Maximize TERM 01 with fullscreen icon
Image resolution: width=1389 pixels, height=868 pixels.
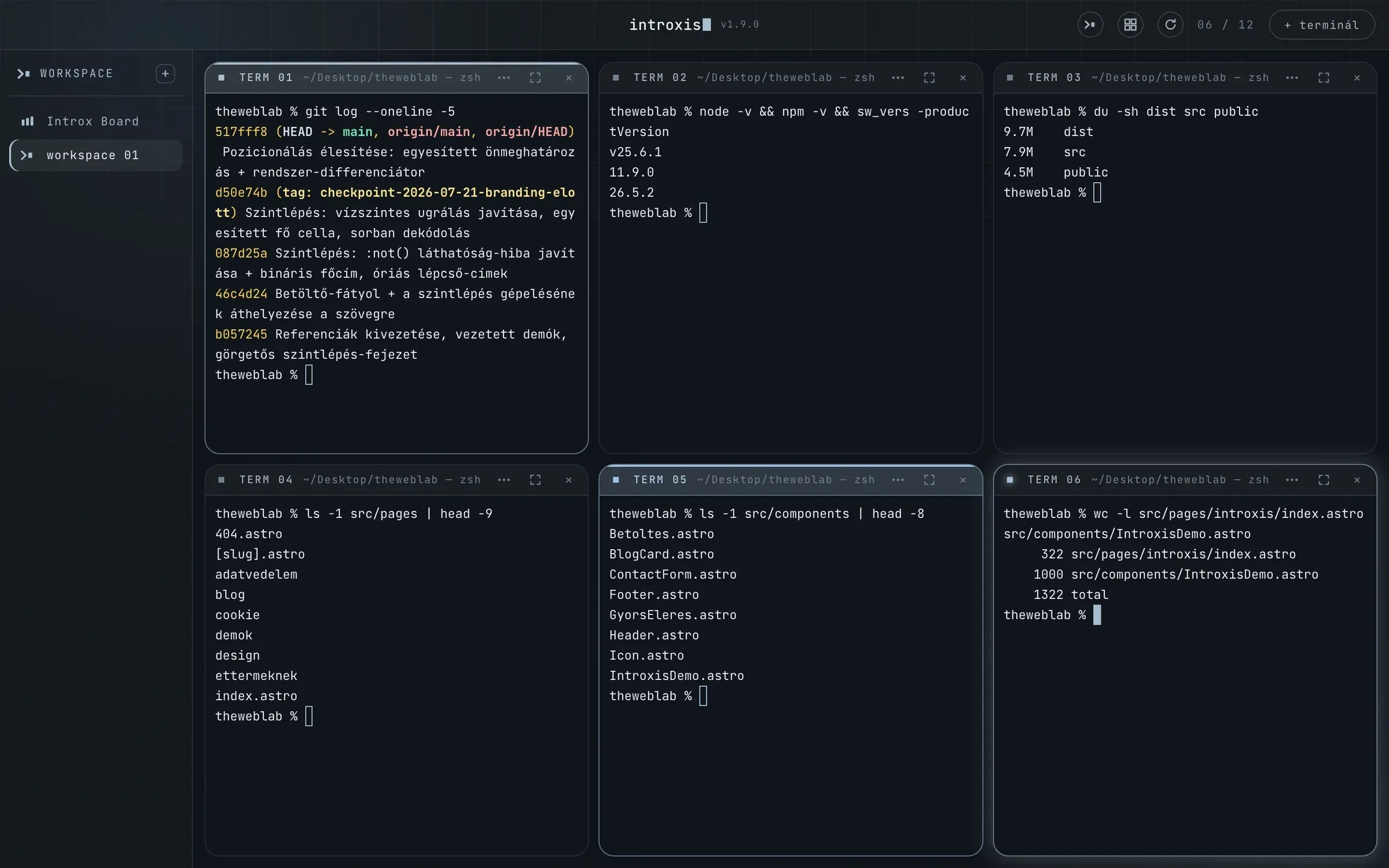[535, 78]
